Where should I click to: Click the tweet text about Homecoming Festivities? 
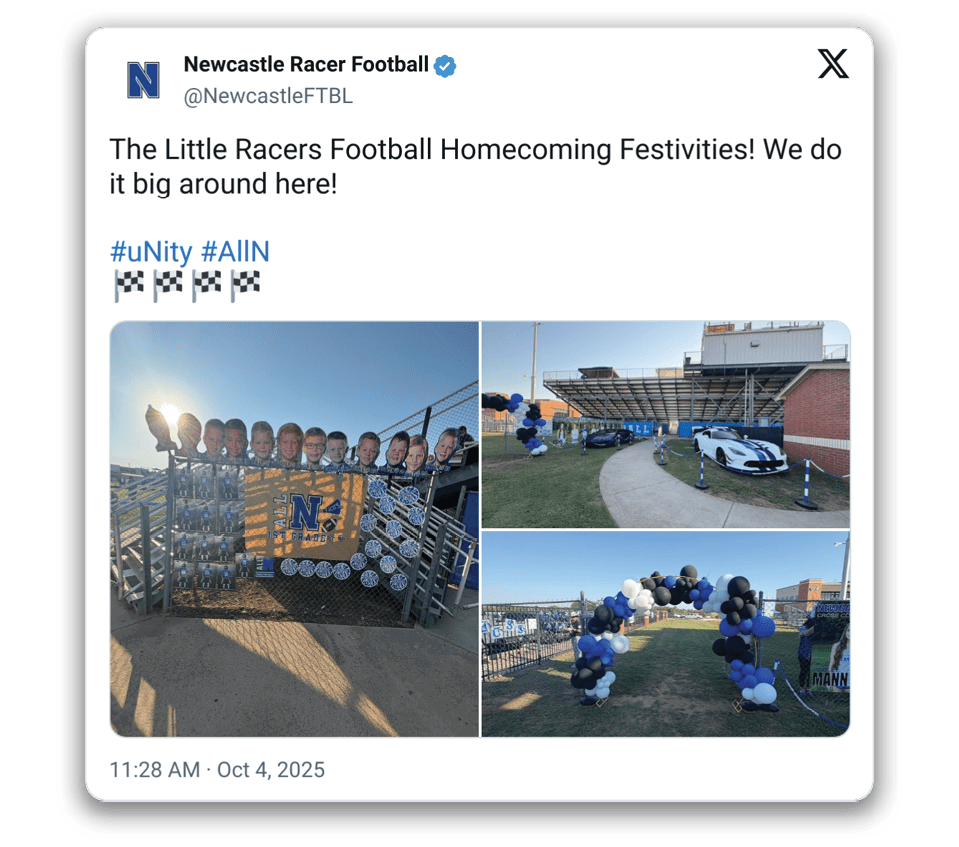coord(475,166)
